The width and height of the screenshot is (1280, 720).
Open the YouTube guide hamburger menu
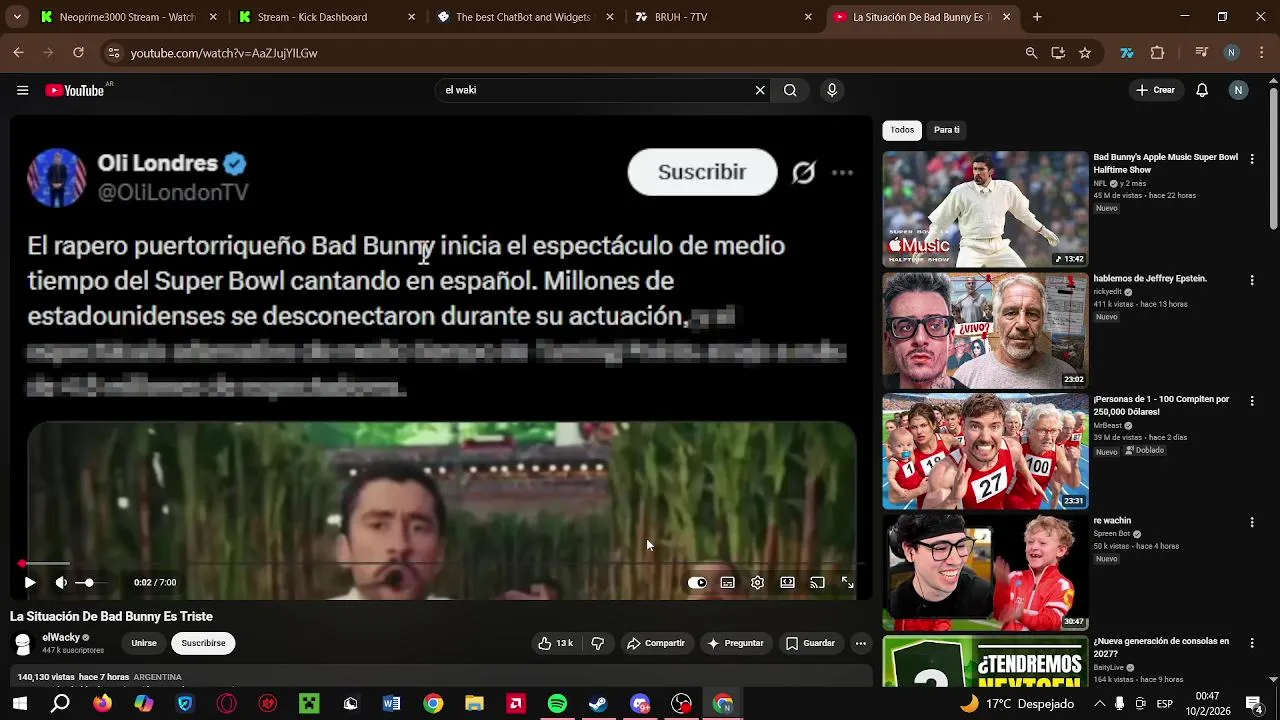tap(22, 90)
